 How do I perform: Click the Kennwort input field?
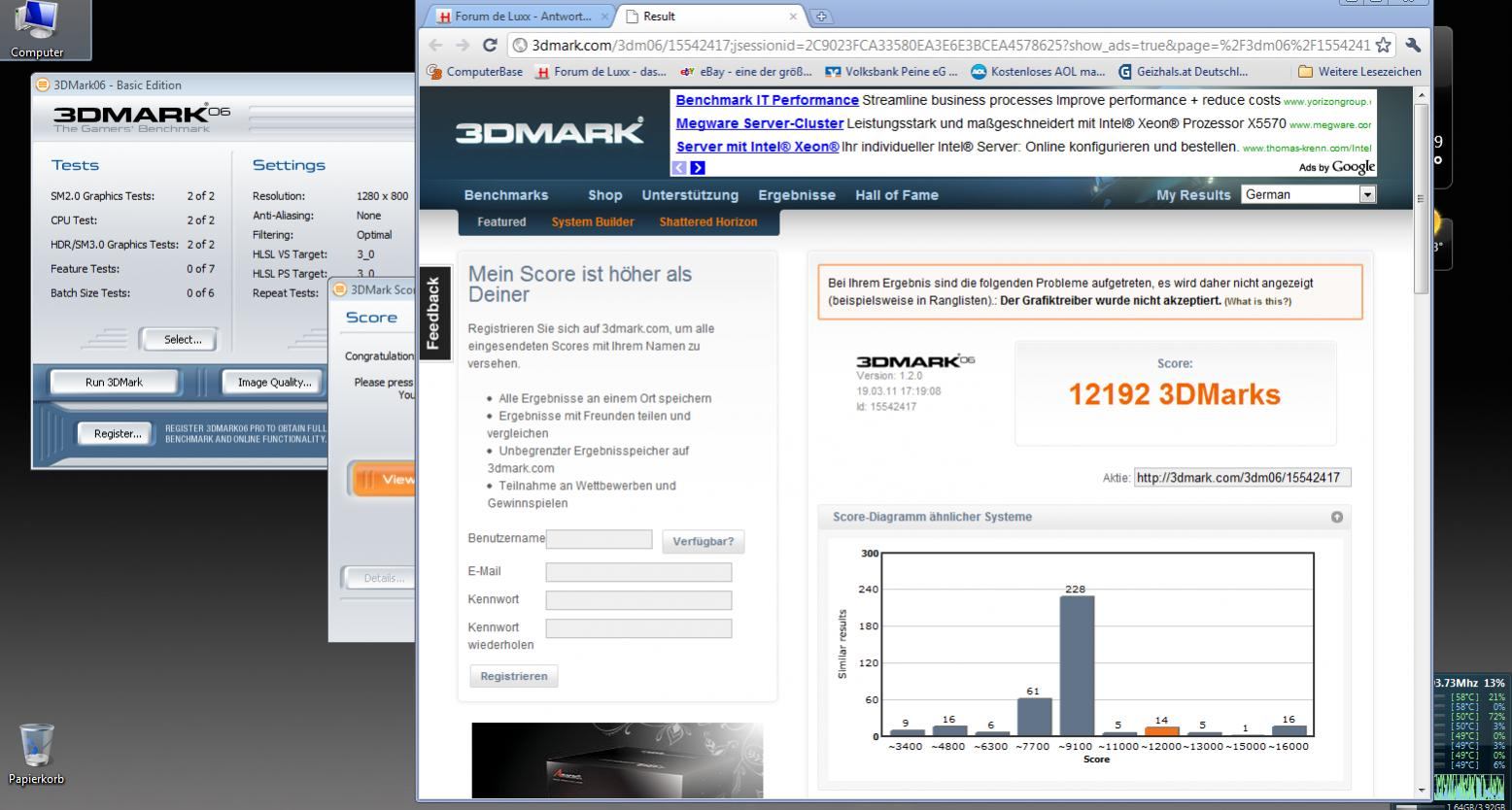pyautogui.click(x=638, y=600)
